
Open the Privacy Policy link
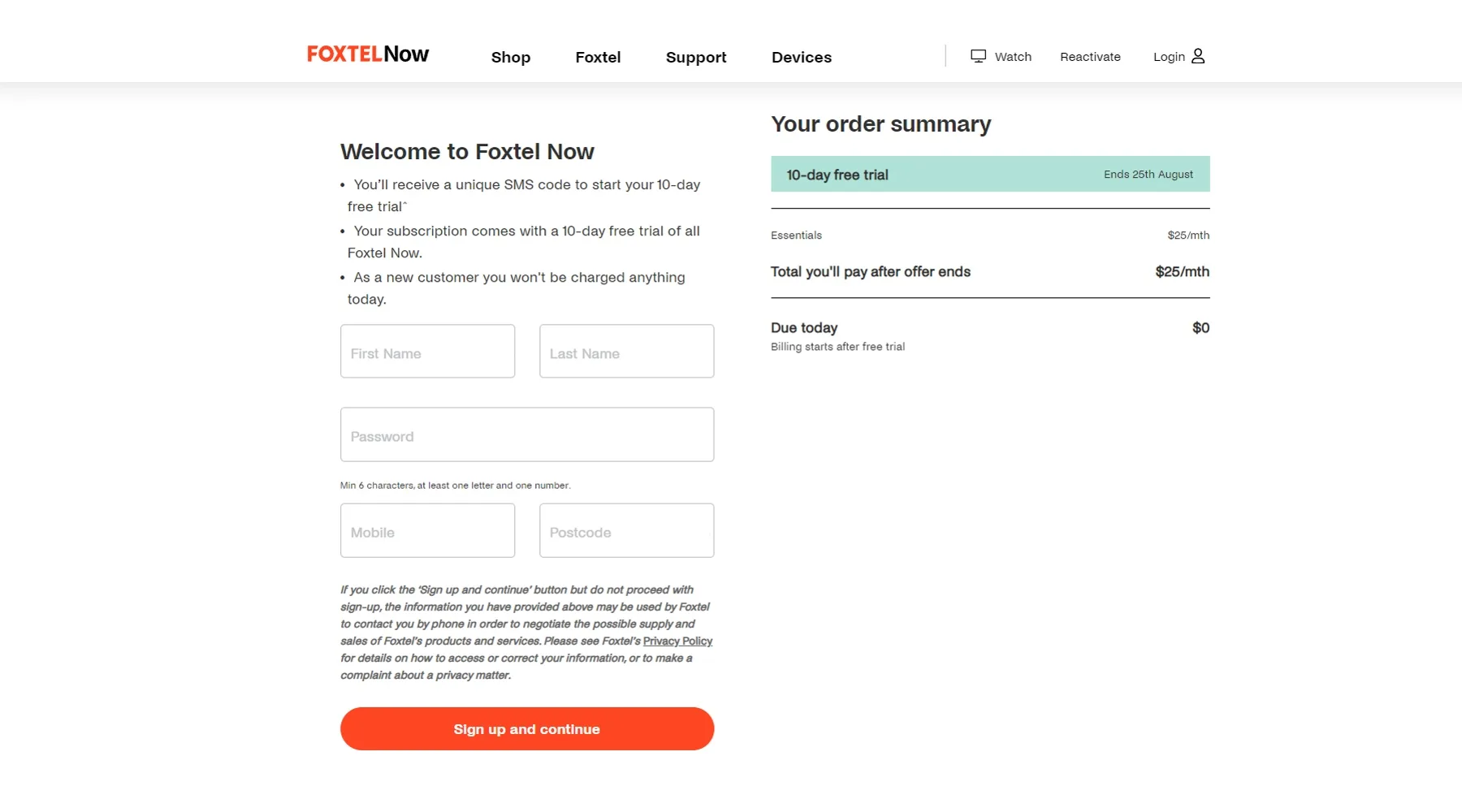click(x=677, y=641)
